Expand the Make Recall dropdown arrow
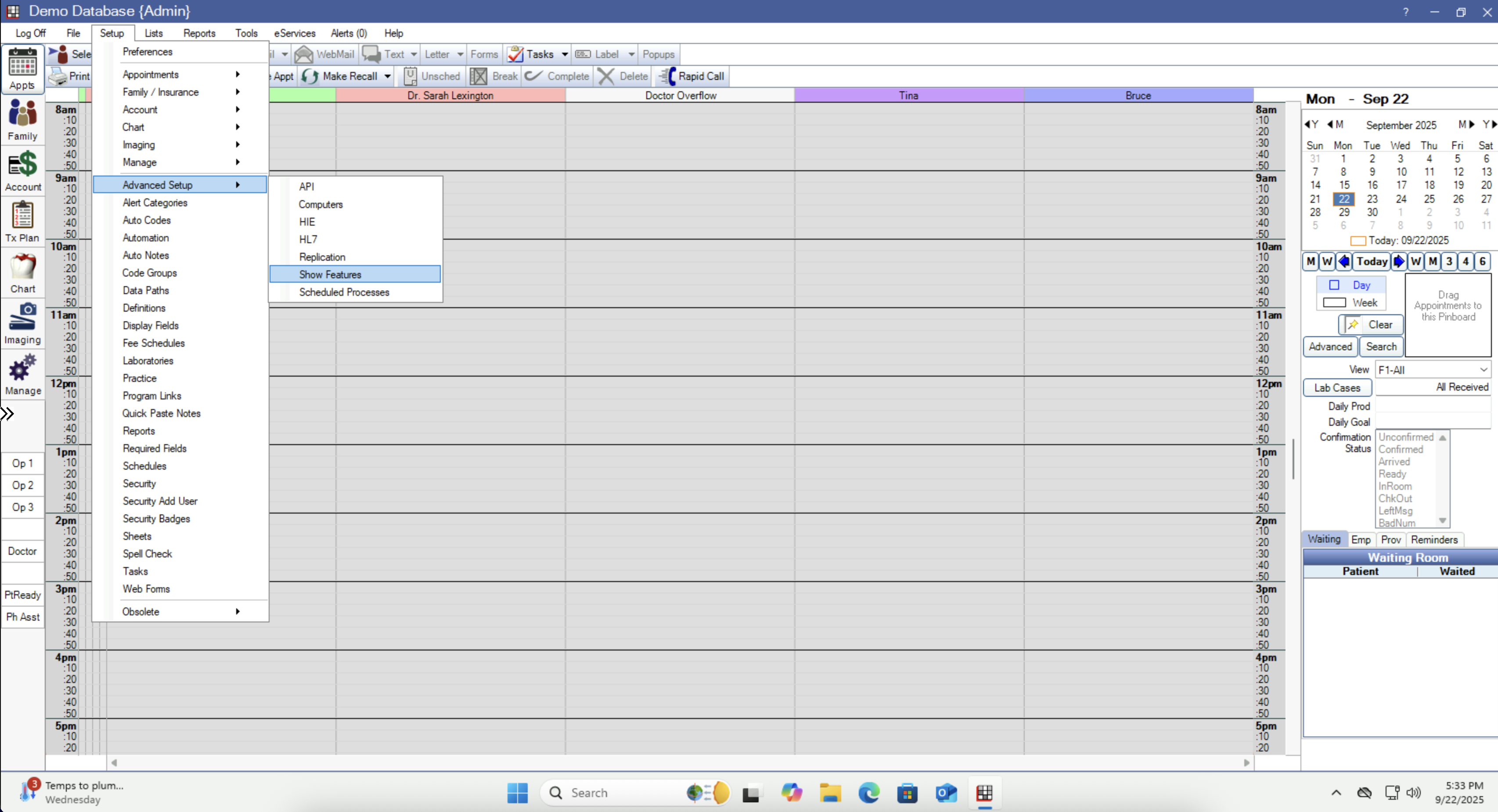Image resolution: width=1498 pixels, height=812 pixels. (387, 76)
